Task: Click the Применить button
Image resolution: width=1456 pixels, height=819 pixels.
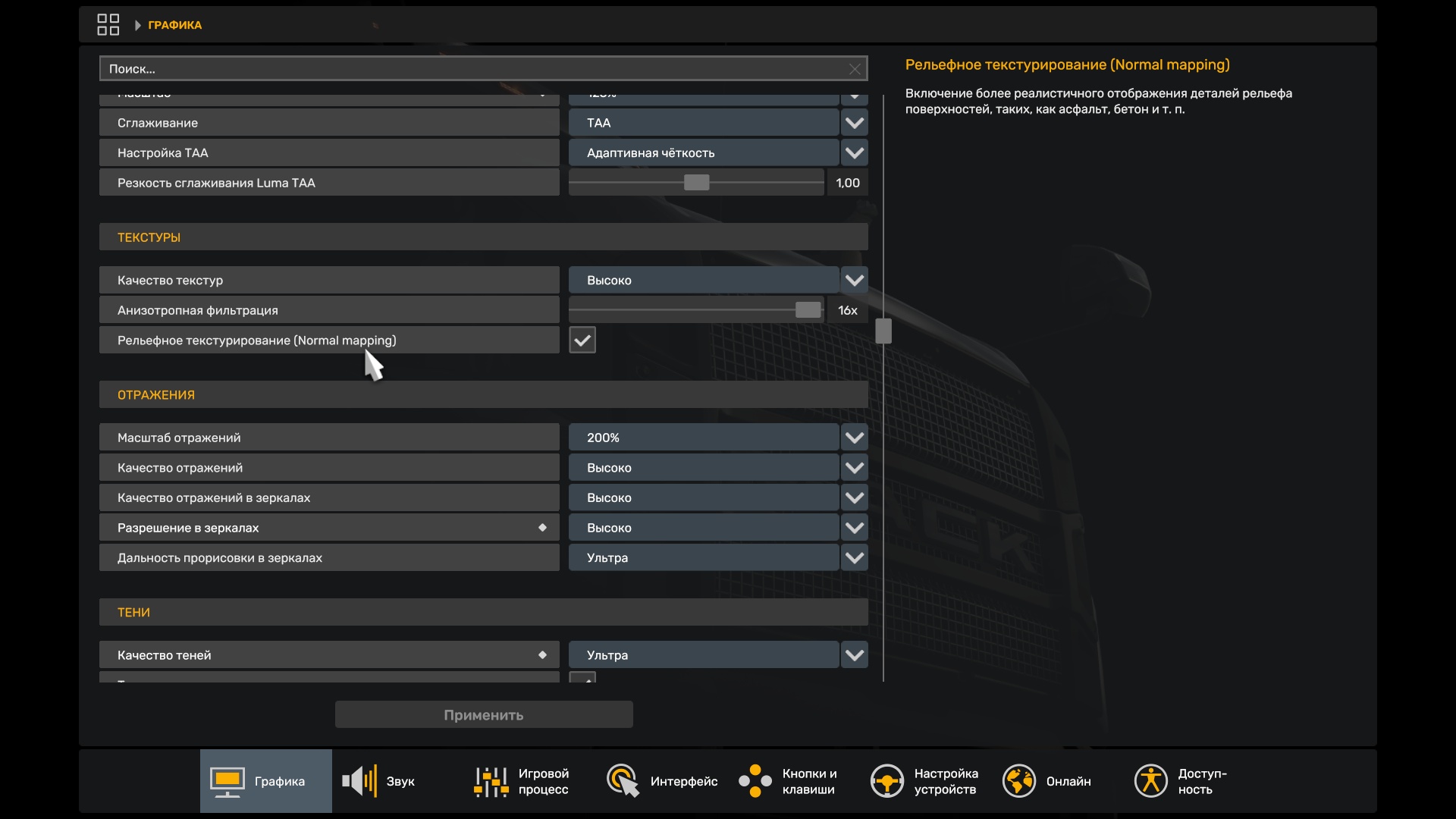Action: 484,714
